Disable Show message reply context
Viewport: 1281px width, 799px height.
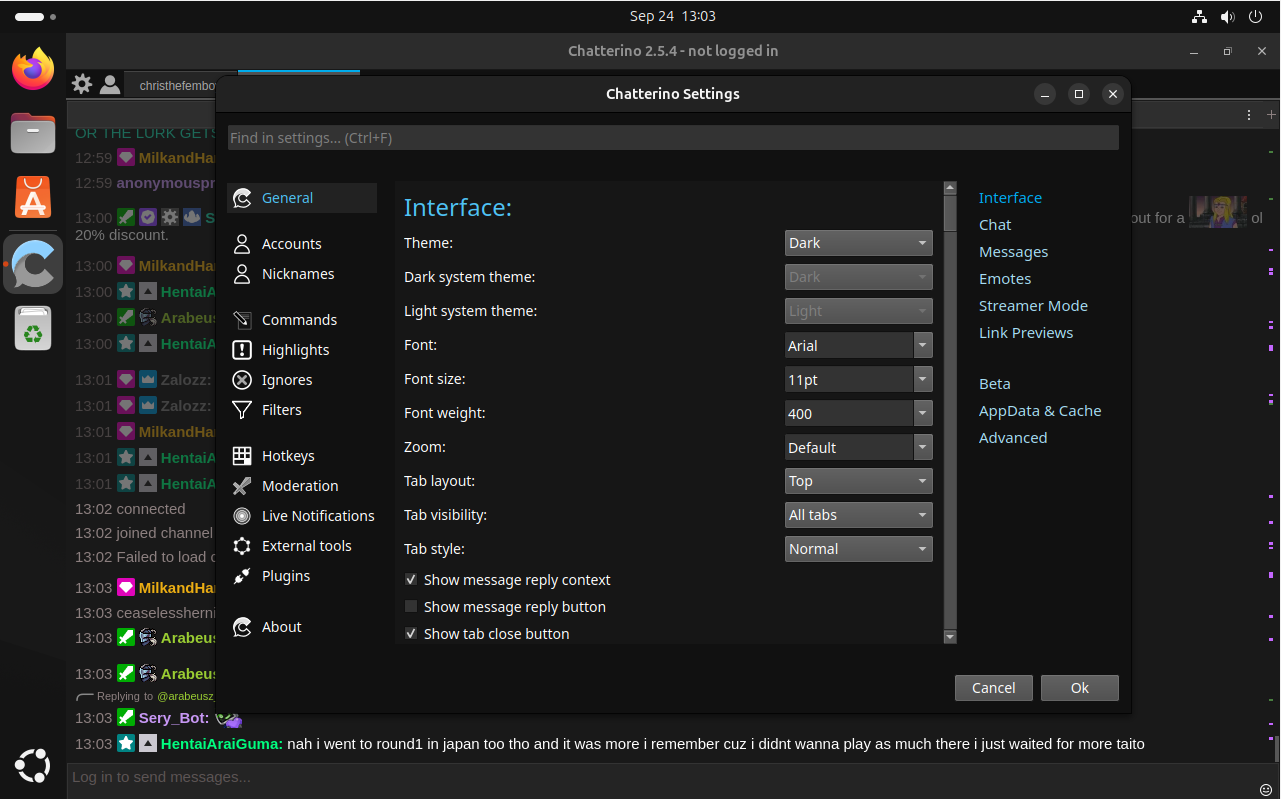pos(410,579)
